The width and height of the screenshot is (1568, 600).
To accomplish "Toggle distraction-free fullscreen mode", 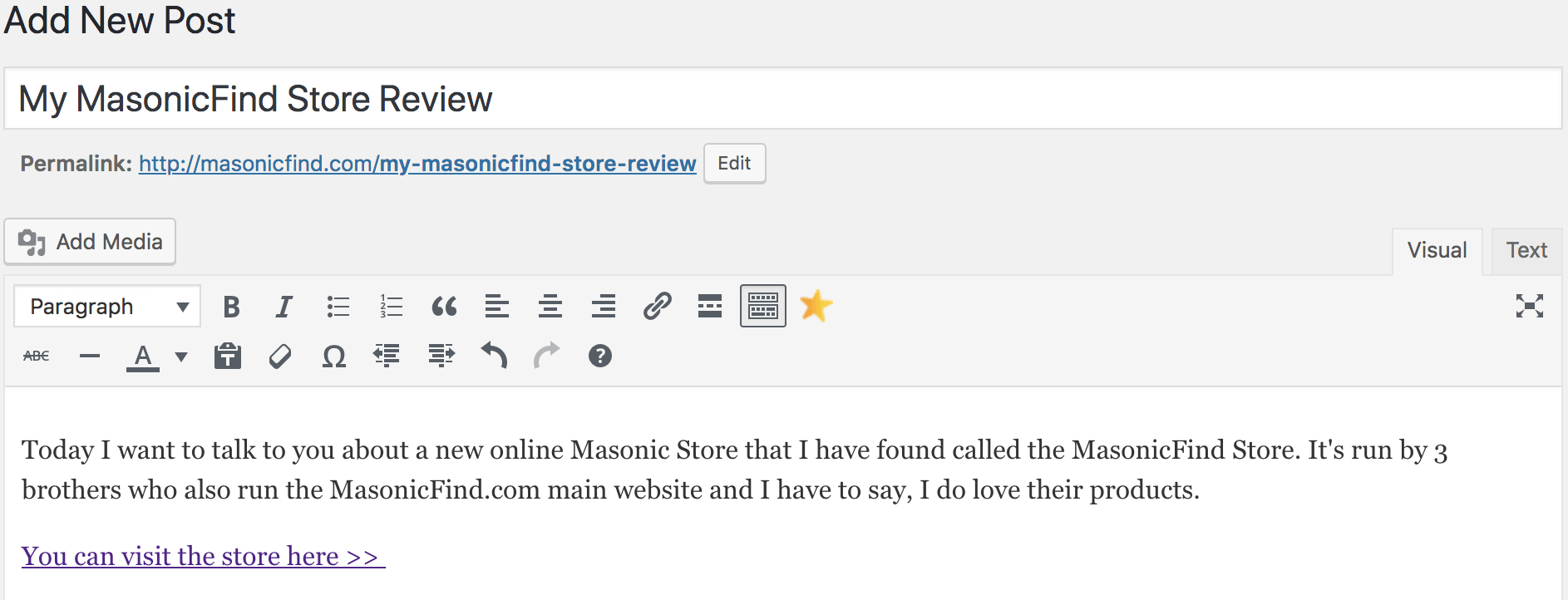I will coord(1529,306).
